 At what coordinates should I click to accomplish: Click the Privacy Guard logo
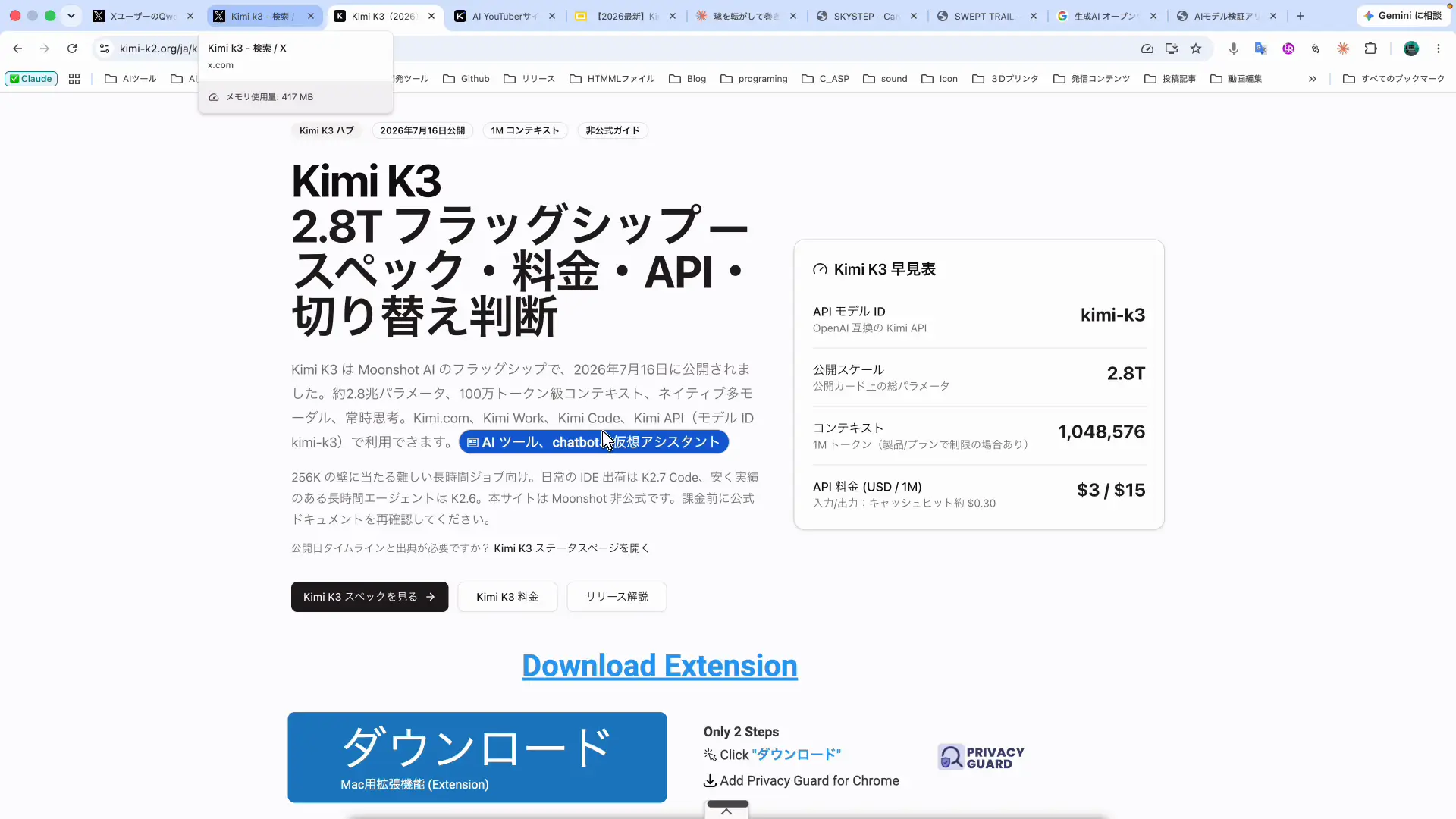coord(981,758)
